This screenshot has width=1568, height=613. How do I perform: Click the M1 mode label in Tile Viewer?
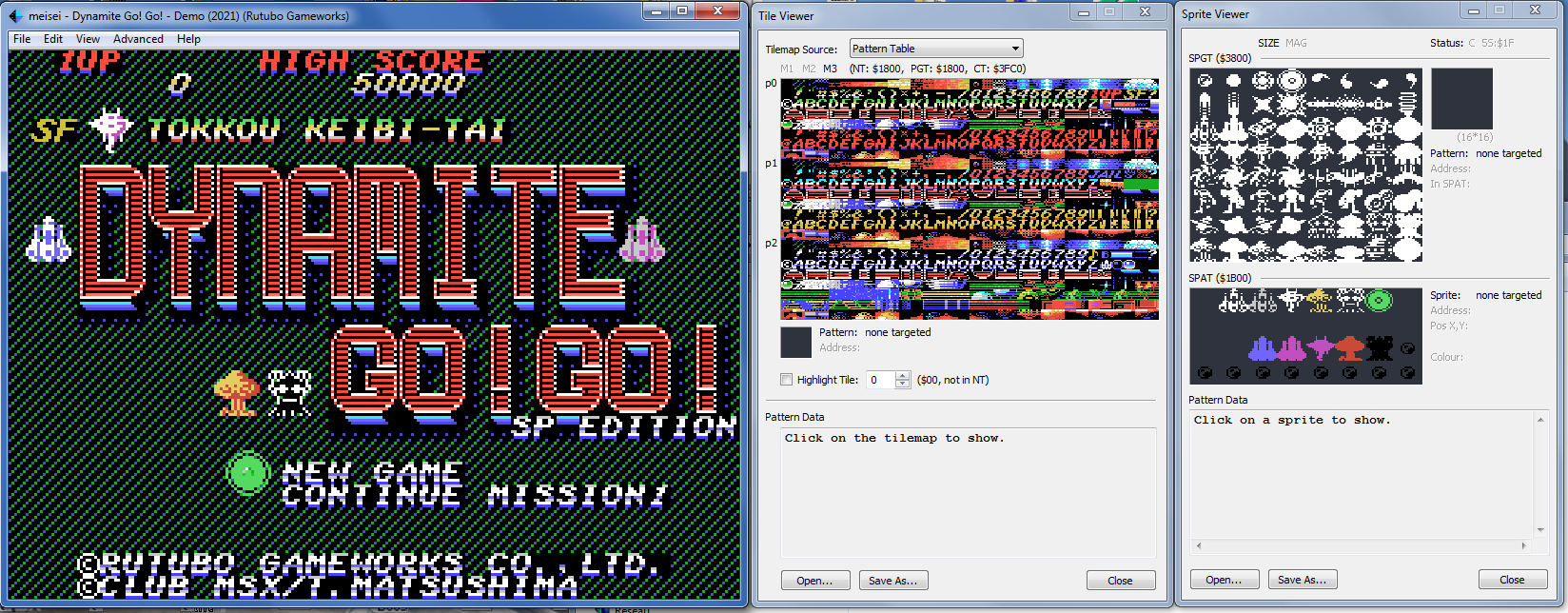pyautogui.click(x=787, y=69)
